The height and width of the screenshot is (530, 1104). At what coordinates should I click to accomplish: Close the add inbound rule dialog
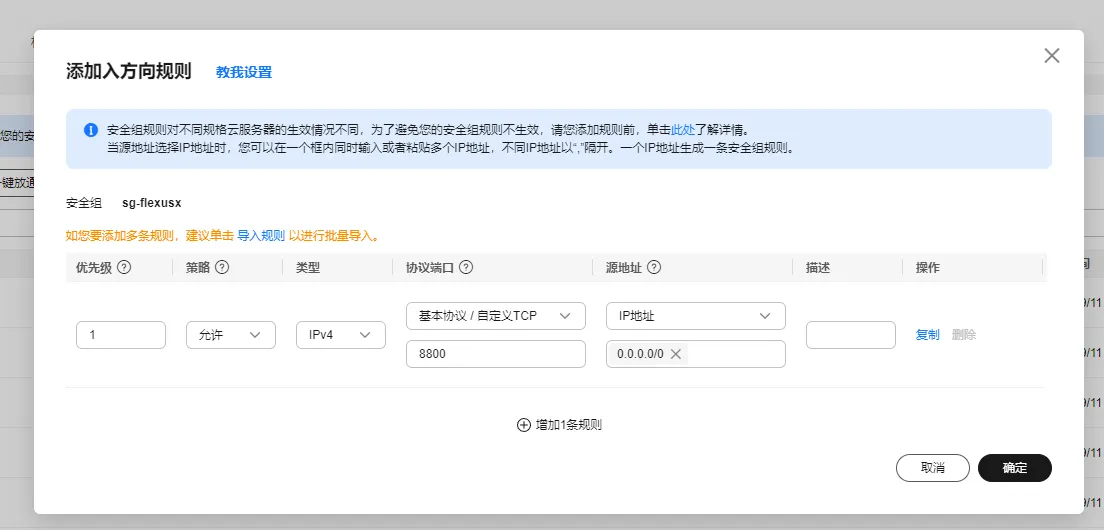[x=1051, y=56]
